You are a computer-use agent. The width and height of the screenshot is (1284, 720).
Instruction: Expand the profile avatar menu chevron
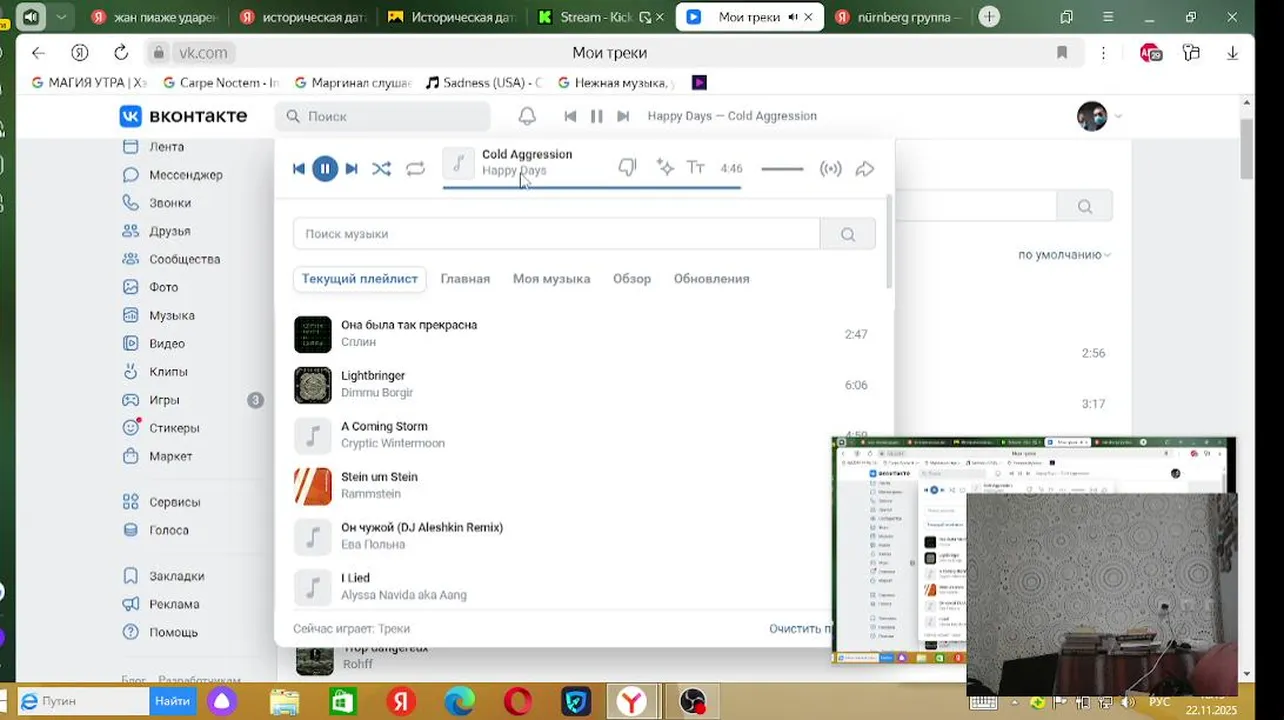[1118, 116]
